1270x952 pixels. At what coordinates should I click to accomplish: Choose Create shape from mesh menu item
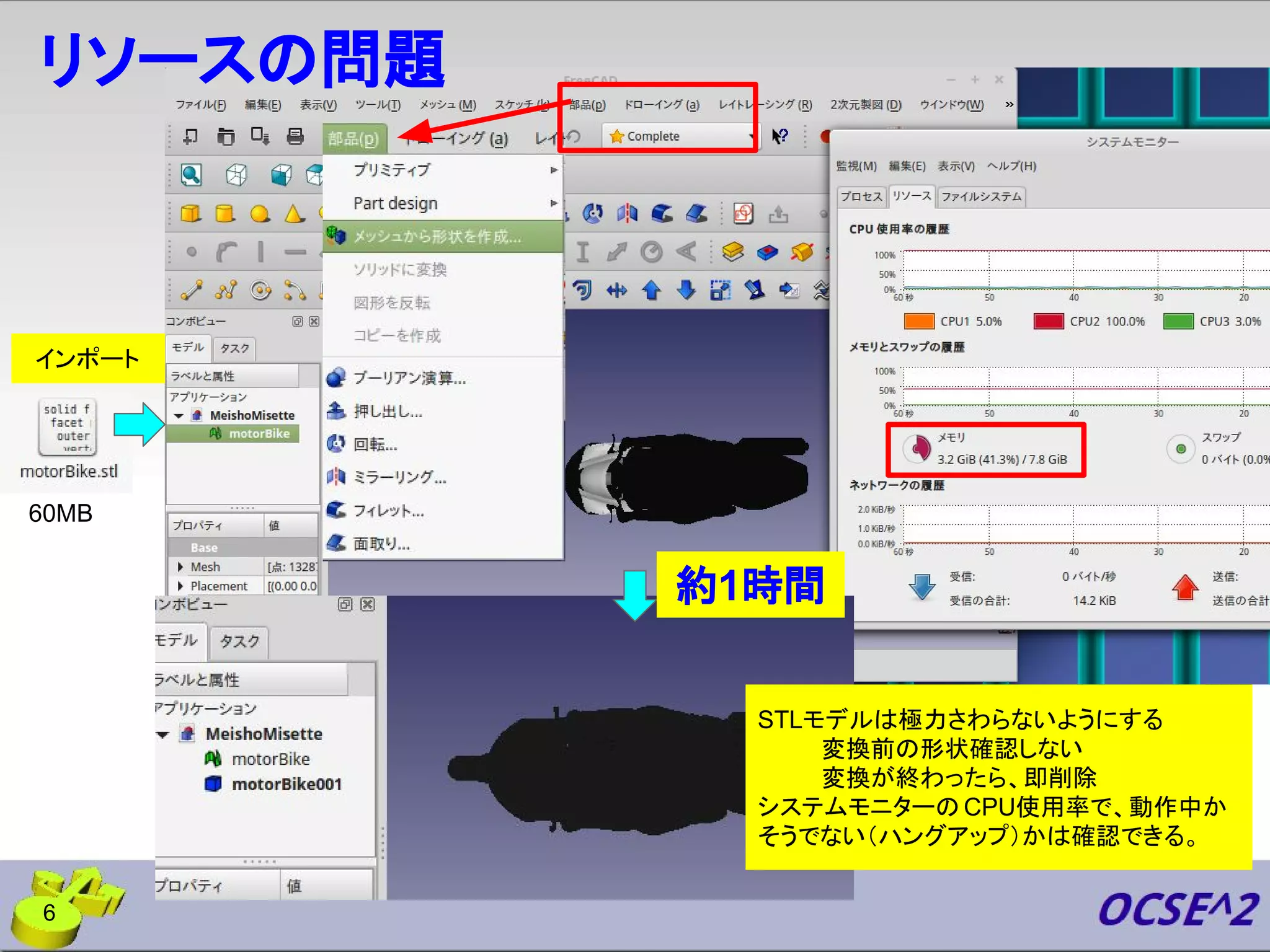tap(443, 236)
